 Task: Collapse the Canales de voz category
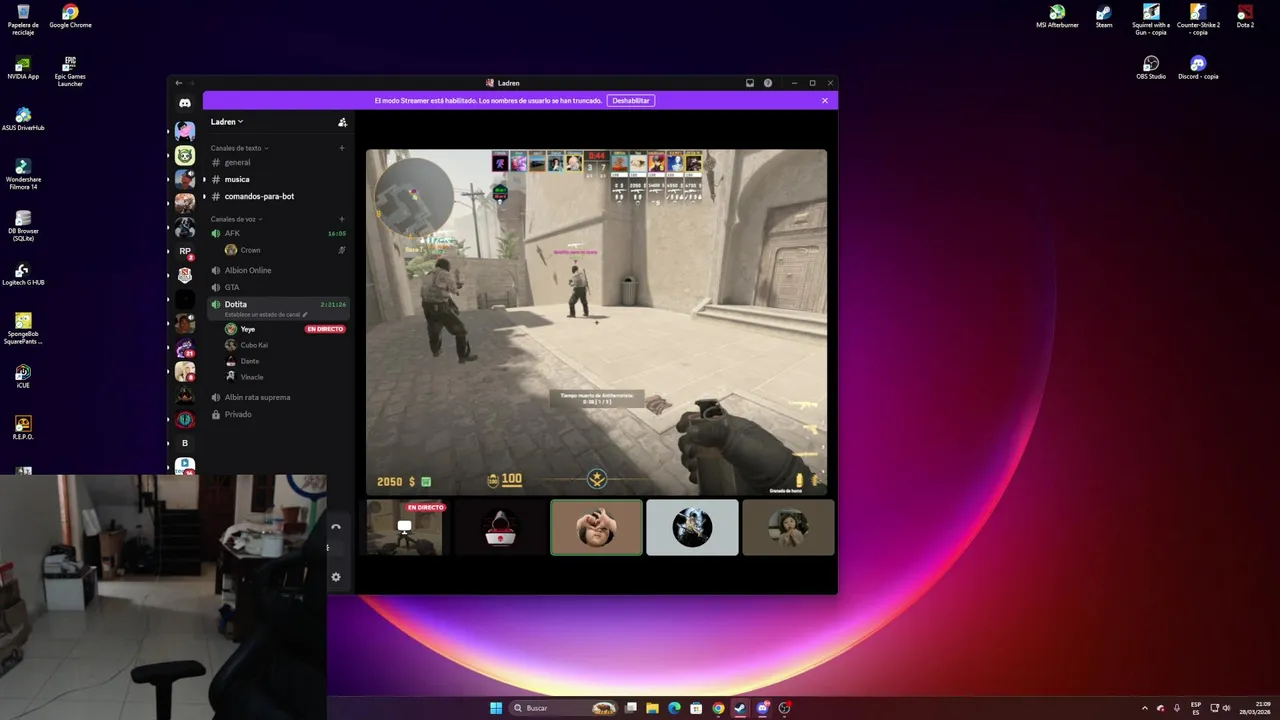click(x=236, y=219)
